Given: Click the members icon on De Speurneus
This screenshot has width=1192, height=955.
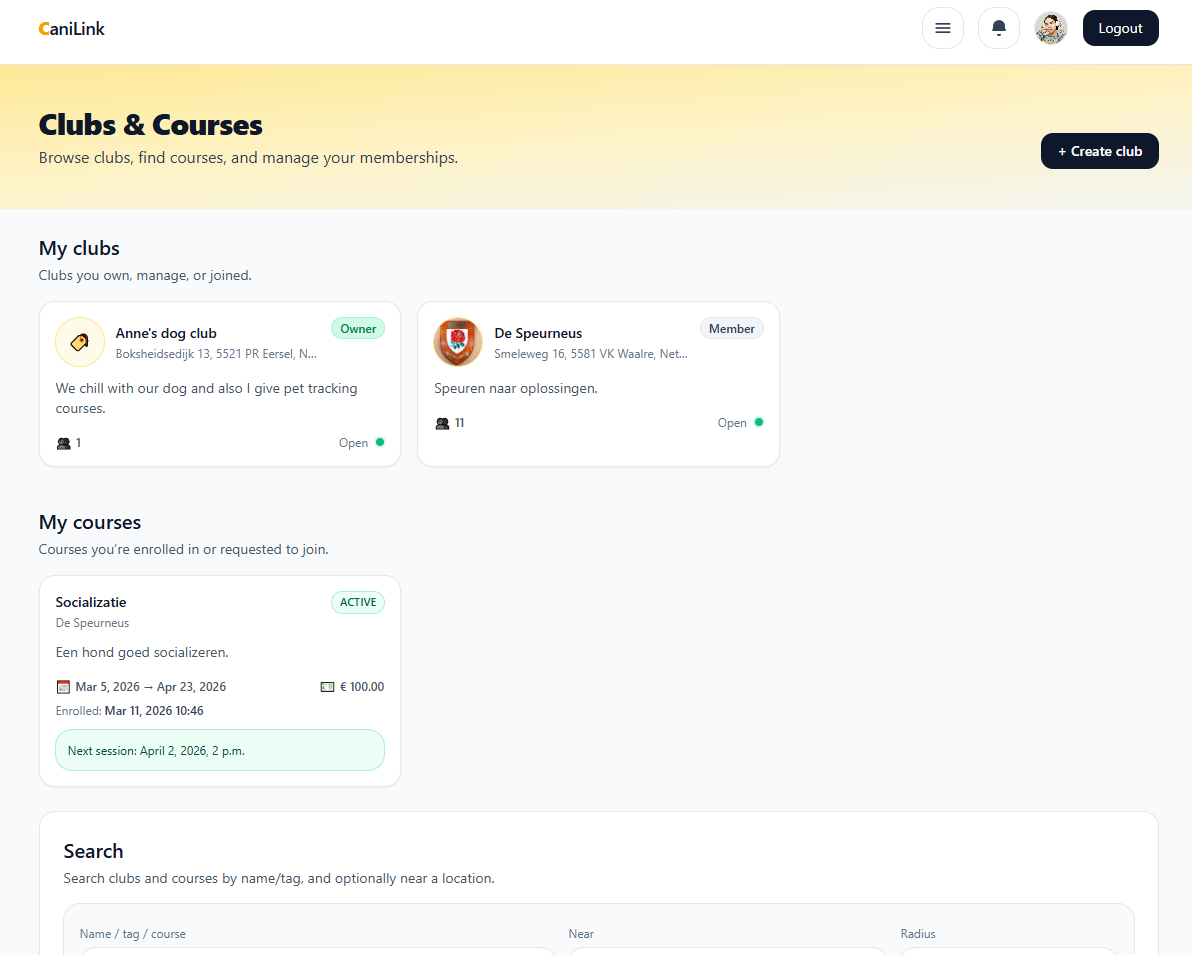Looking at the screenshot, I should point(443,423).
